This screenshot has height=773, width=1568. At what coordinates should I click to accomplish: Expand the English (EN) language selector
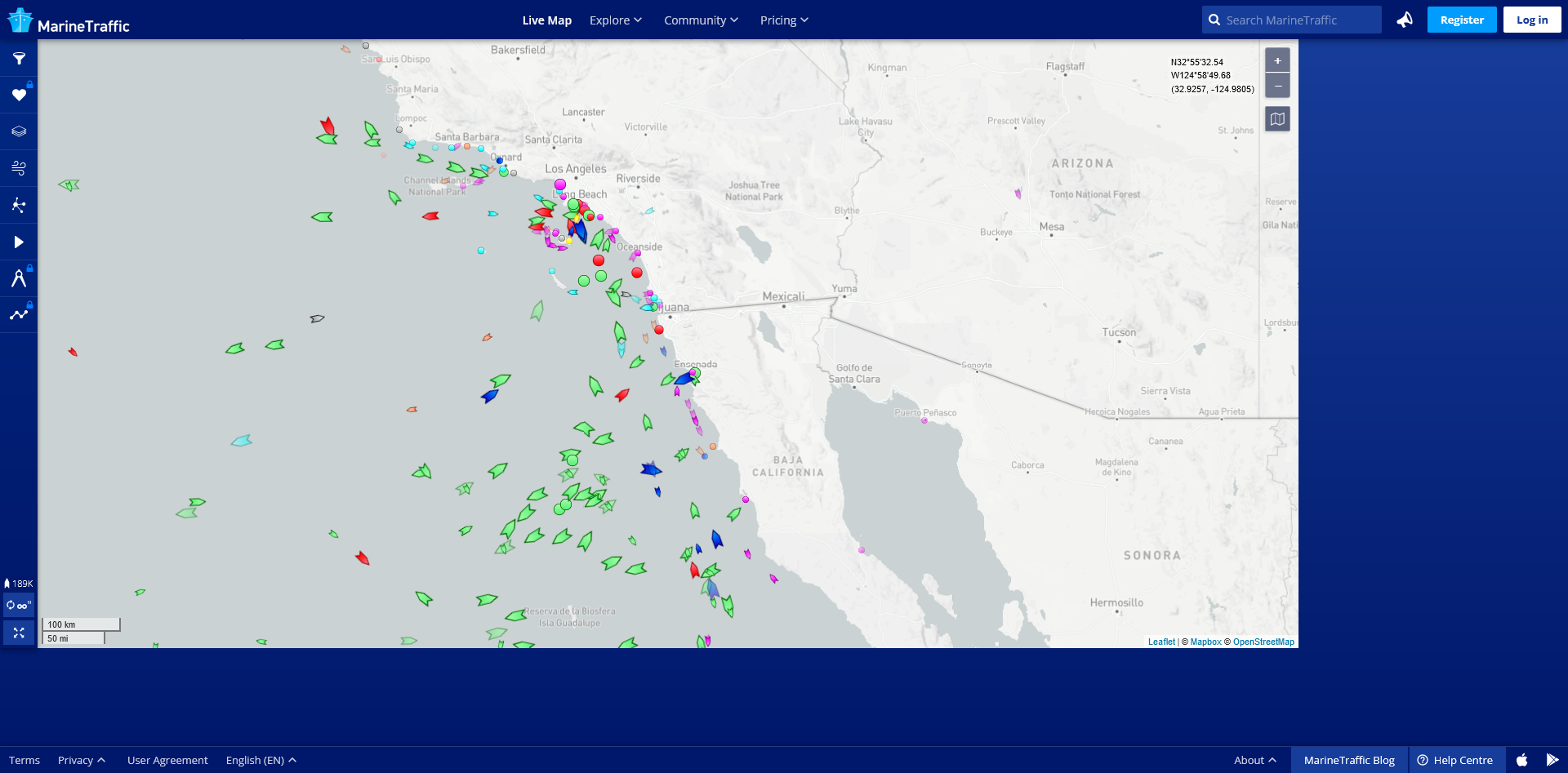[x=261, y=760]
